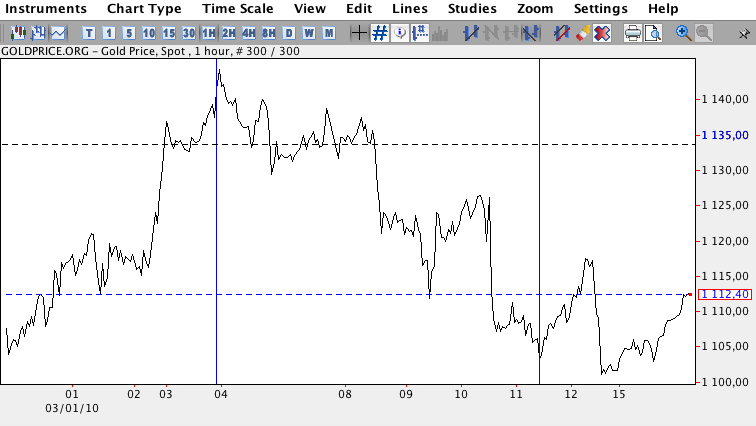The height and width of the screenshot is (426, 756).
Task: Open the print preview icon
Action: (652, 33)
